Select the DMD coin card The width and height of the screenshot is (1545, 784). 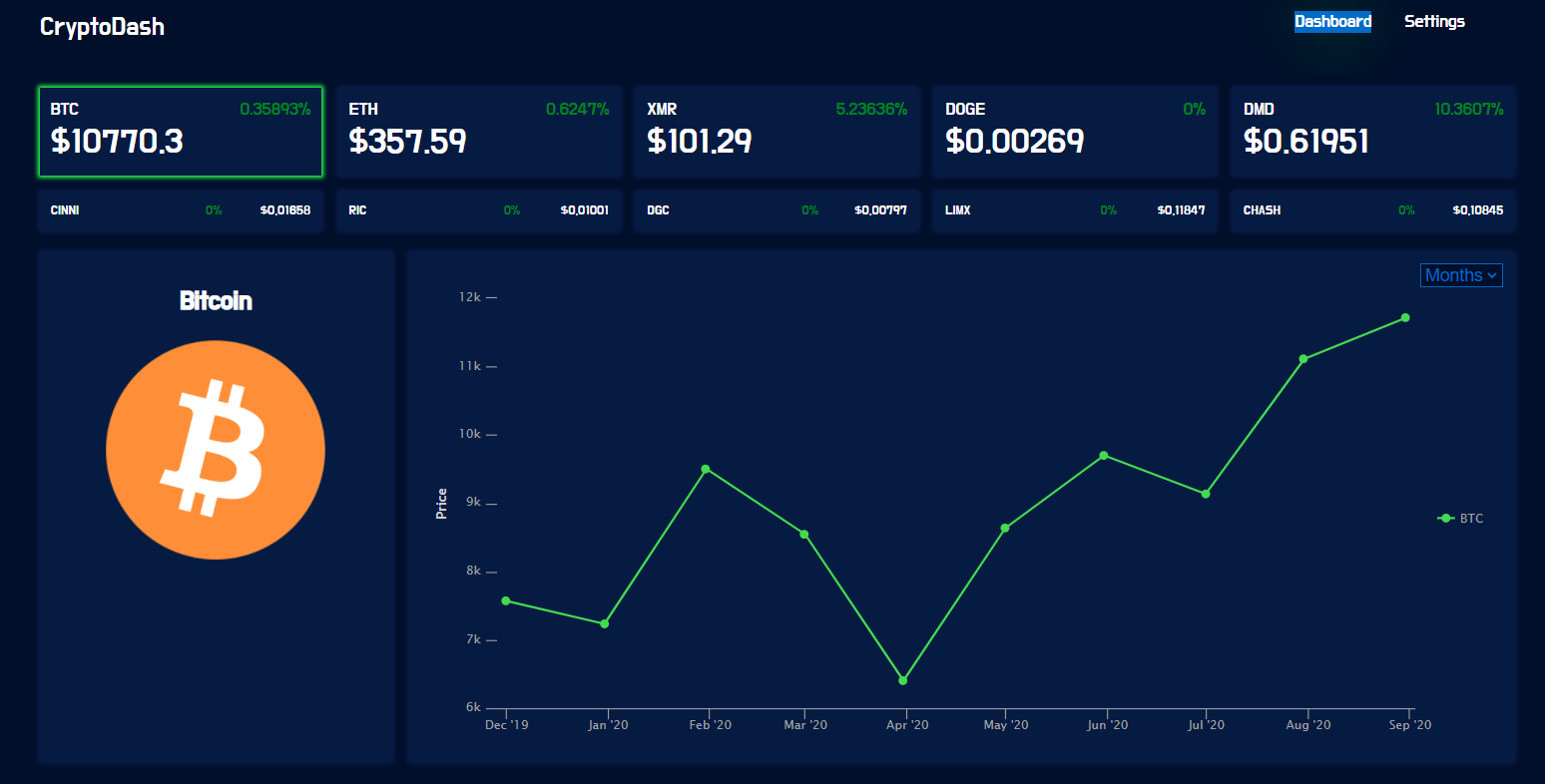[x=1373, y=132]
